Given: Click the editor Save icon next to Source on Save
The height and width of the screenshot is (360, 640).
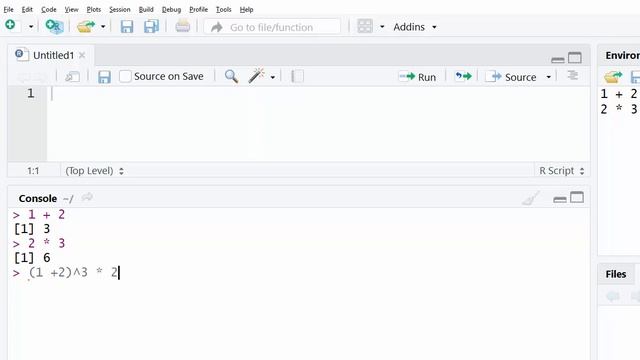Looking at the screenshot, I should [x=104, y=76].
